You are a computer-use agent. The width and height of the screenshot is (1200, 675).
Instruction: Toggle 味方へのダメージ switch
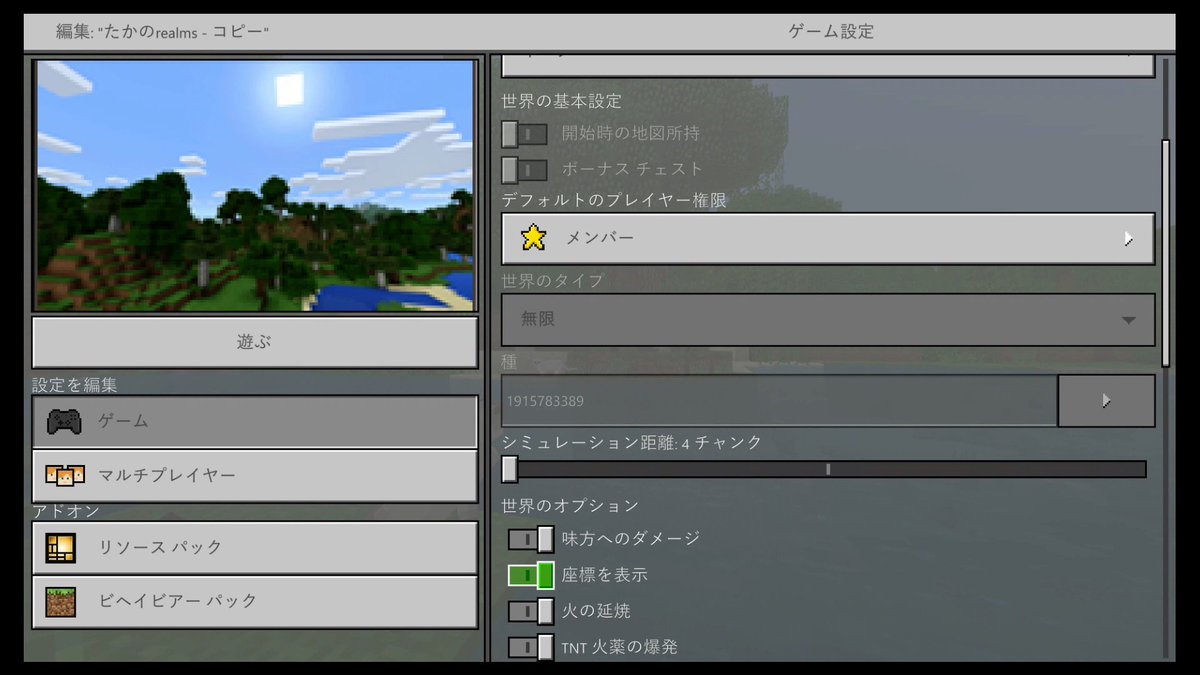point(531,539)
